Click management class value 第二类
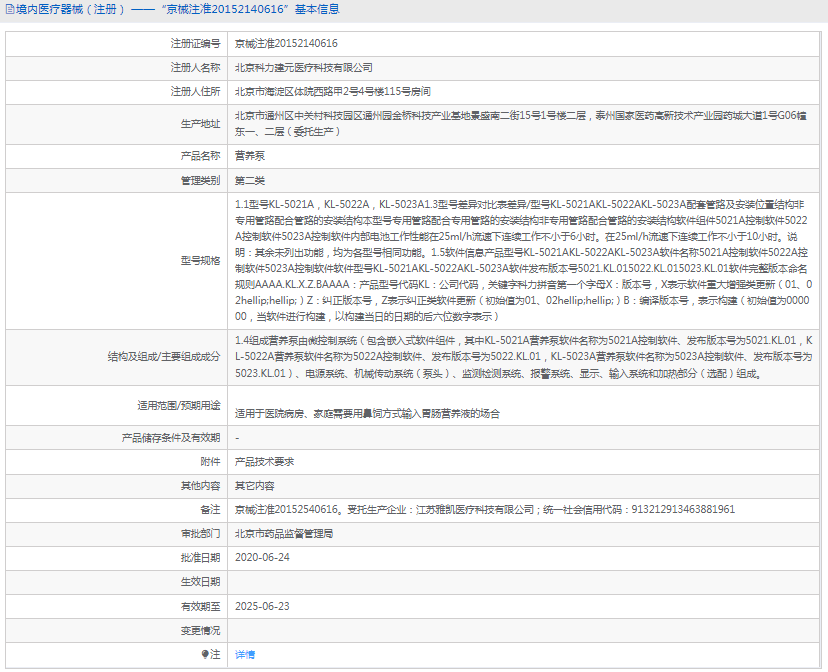 (250, 181)
